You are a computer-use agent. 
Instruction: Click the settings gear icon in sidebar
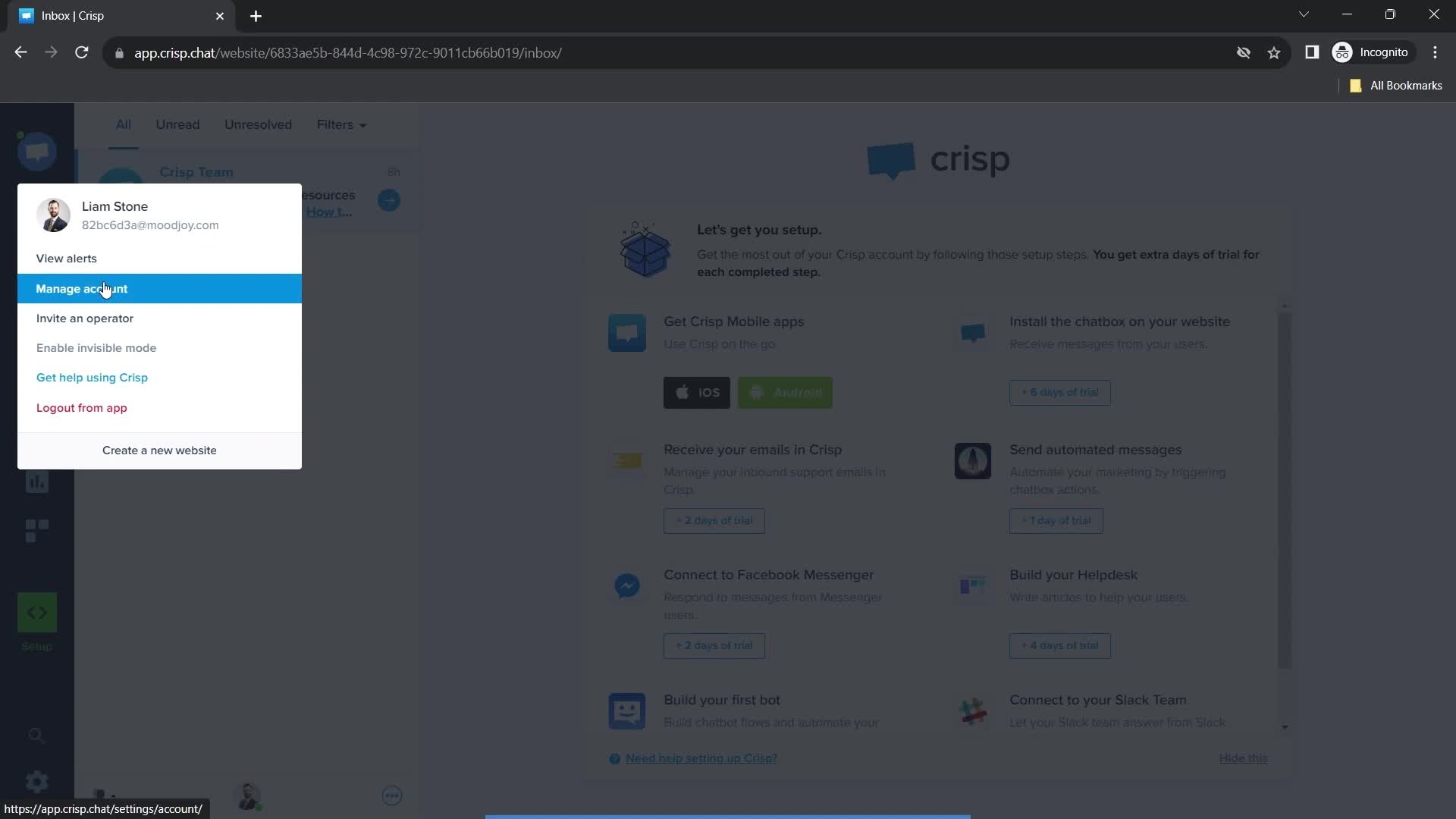[37, 782]
